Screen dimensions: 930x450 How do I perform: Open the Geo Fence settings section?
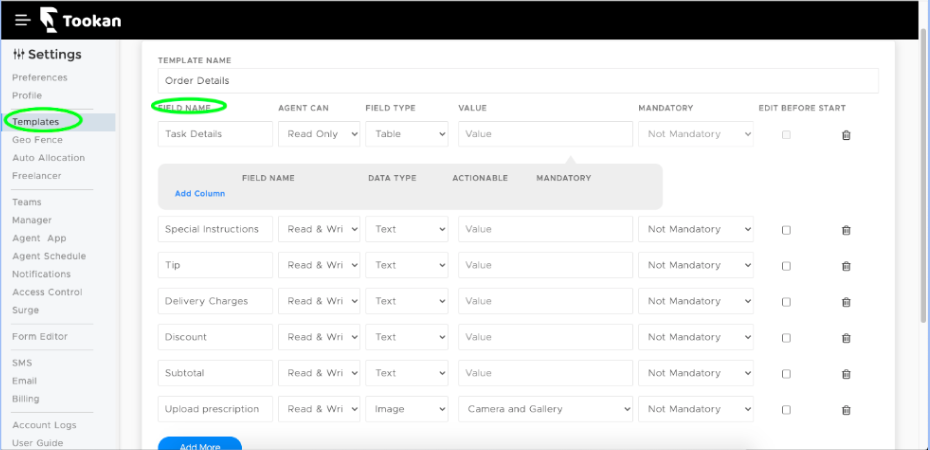pos(37,140)
